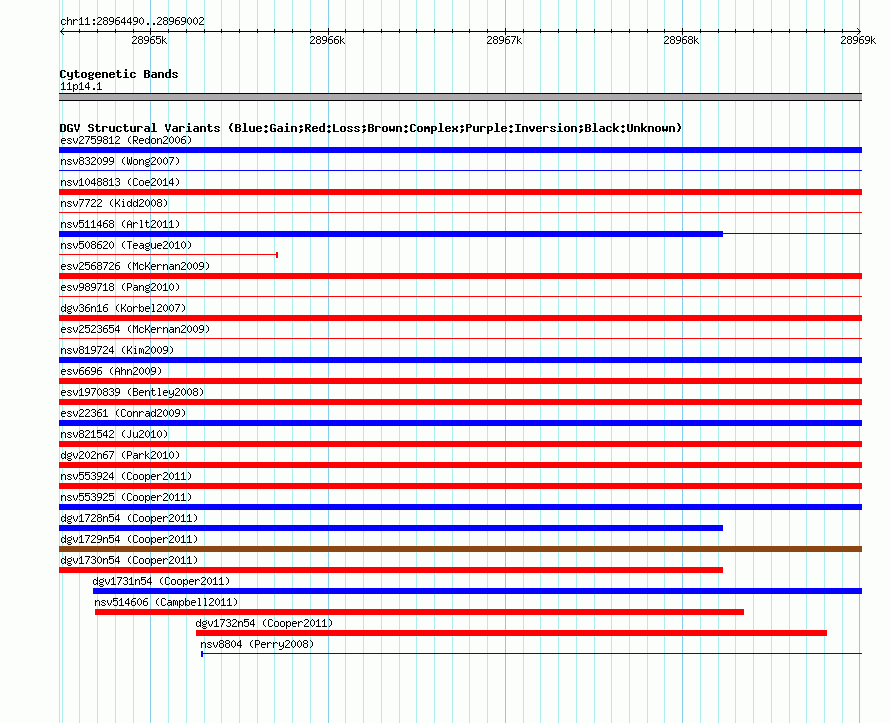The width and height of the screenshot is (890, 723).
Task: Click the left arrowhead on the ruler
Action: pos(62,31)
